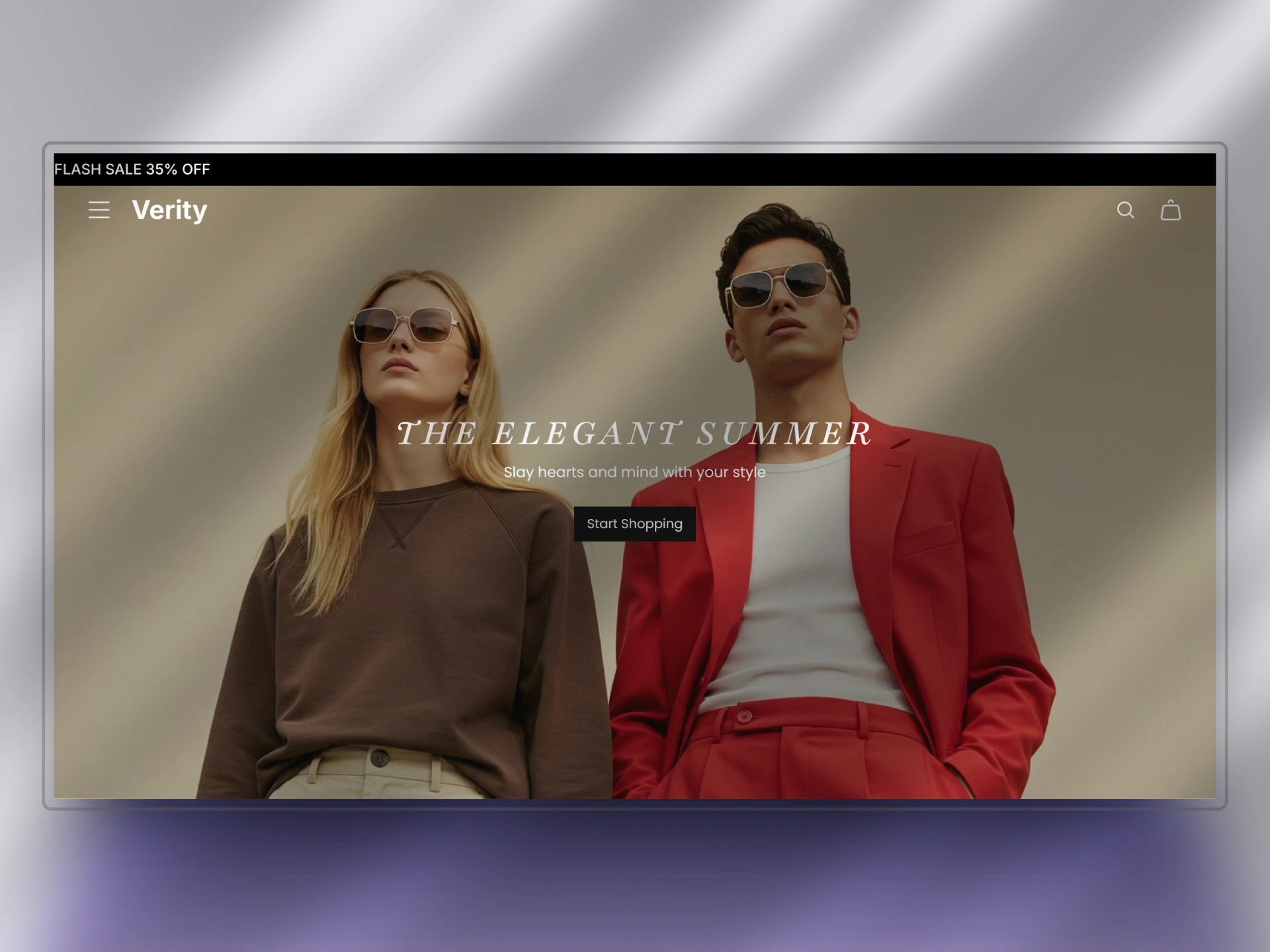1270x952 pixels.
Task: Click the FLASH SALE 35% OFF text
Action: point(132,169)
